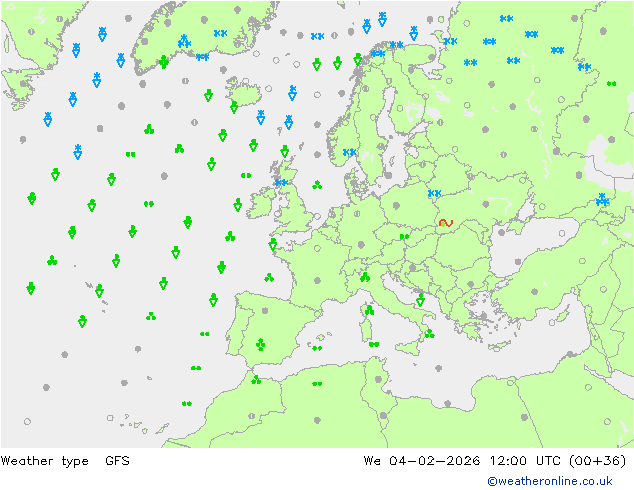The image size is (634, 490).
Task: Select the drizzle dots near the Balearic Islands
Action: [317, 348]
